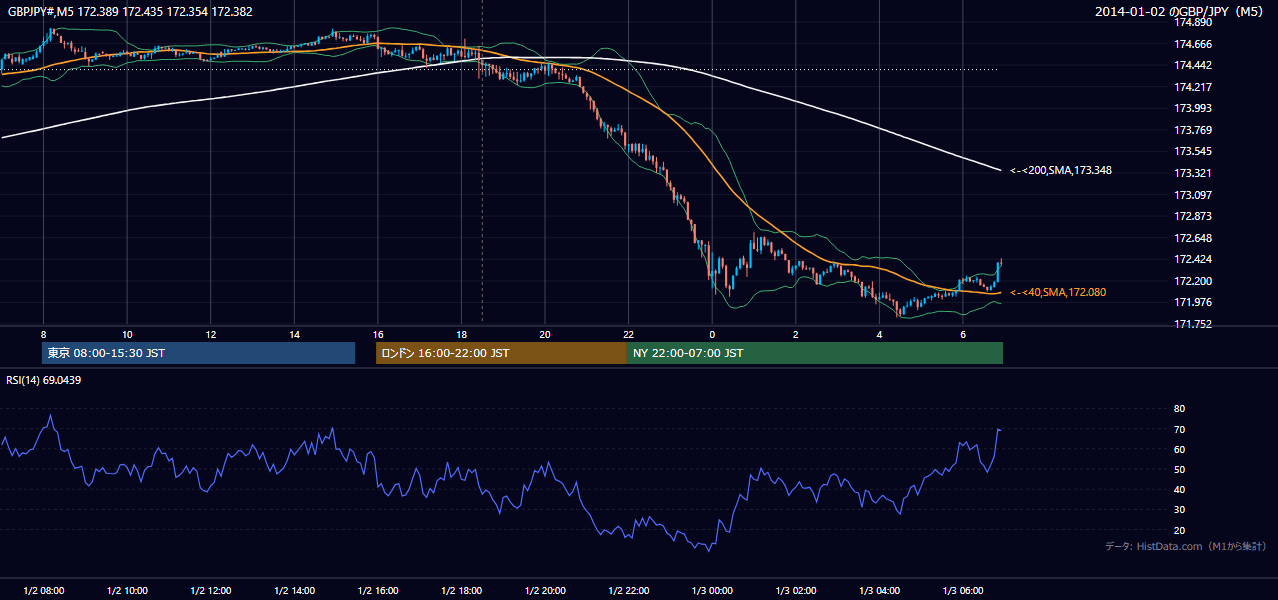Screen dimensions: 1278x600
Task: Click the 1/2 14:00 bottom time label
Action: pos(294,590)
